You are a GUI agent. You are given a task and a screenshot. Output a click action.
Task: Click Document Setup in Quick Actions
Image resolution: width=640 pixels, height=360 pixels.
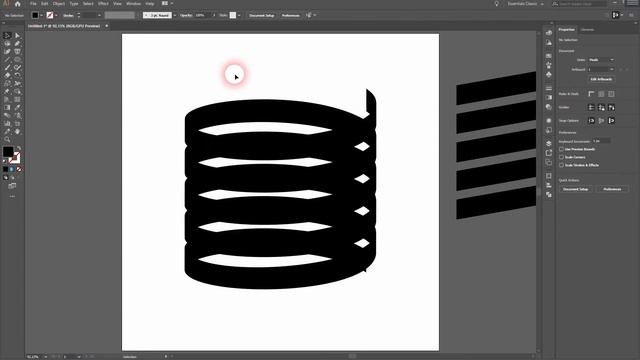(576, 189)
